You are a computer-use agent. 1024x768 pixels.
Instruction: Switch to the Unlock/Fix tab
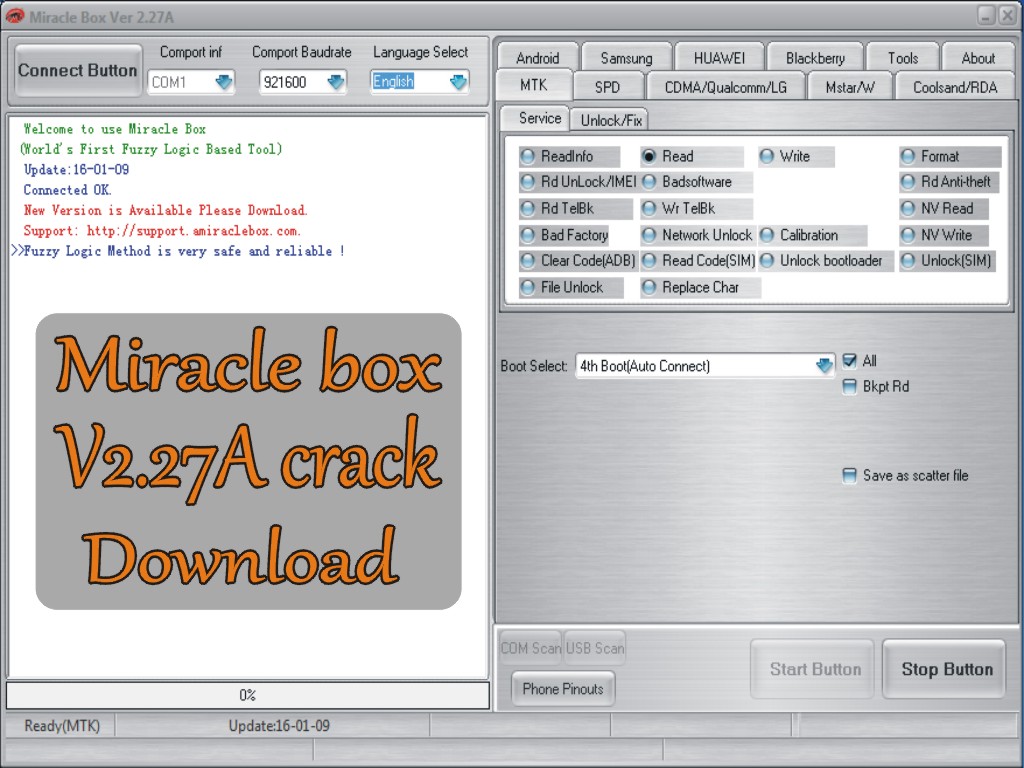(610, 119)
